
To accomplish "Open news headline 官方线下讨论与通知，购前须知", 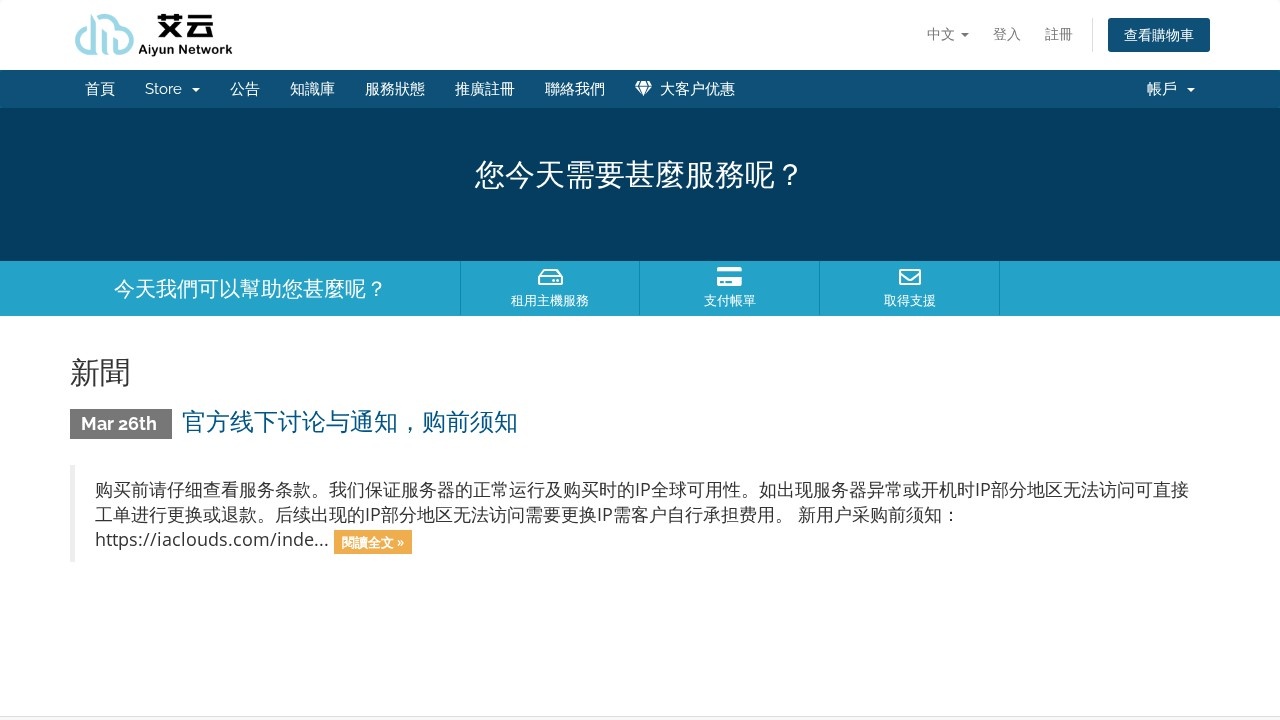I will pyautogui.click(x=350, y=423).
